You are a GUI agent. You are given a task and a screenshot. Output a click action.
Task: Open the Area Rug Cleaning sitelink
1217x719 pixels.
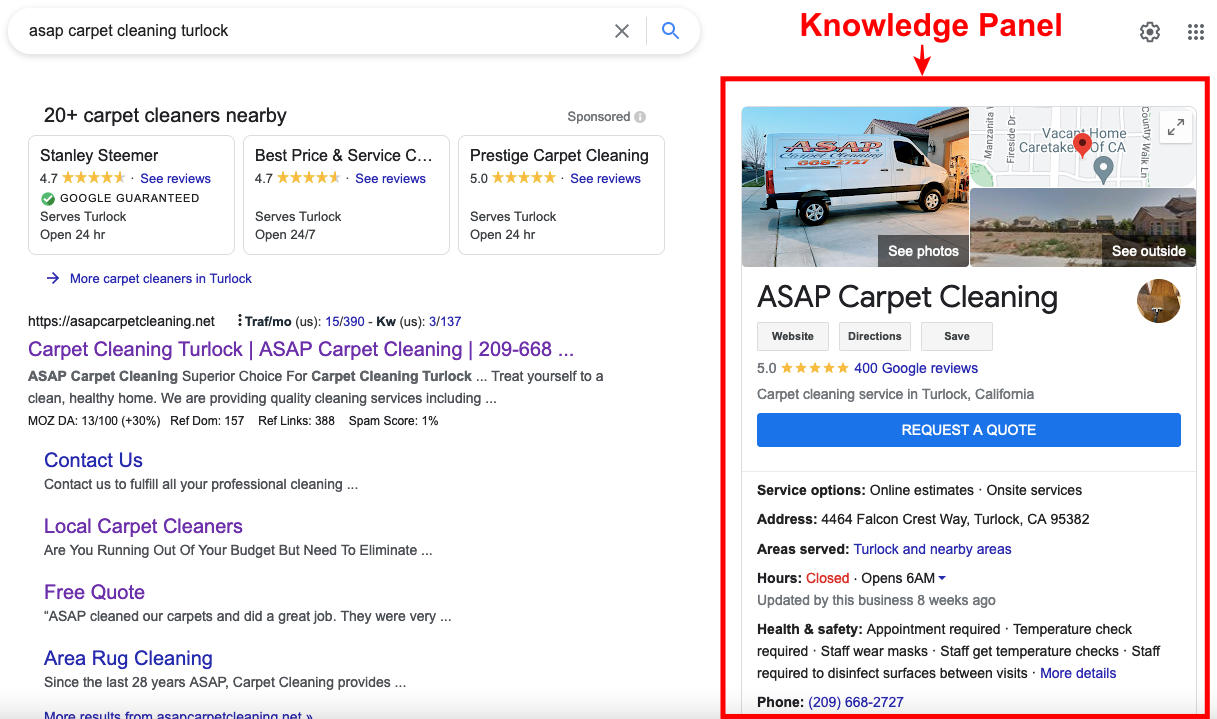pos(128,658)
